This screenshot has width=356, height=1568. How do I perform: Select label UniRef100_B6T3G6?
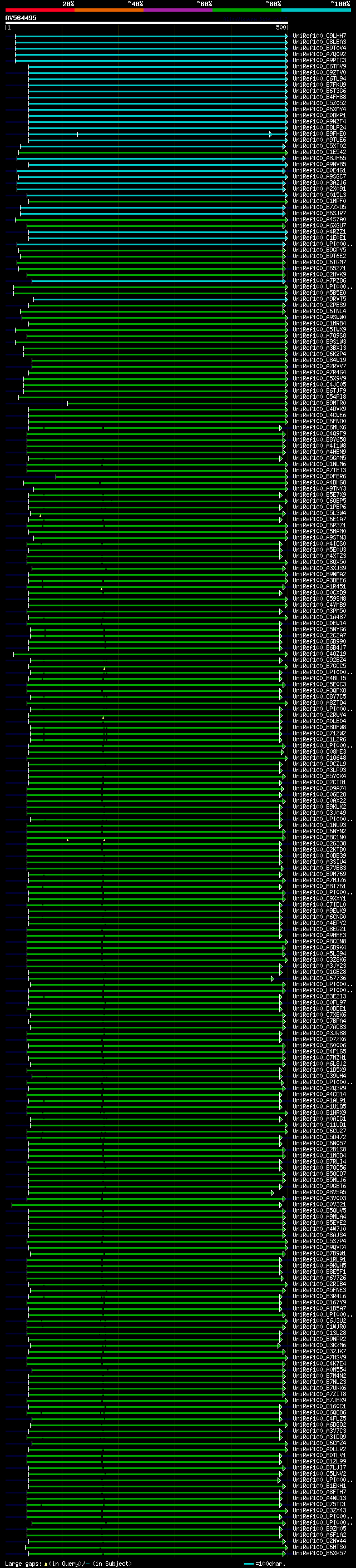pos(319,91)
